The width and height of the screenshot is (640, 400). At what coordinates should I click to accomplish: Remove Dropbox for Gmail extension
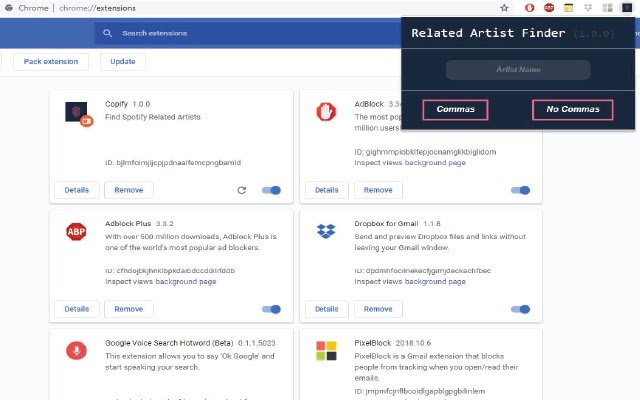point(378,309)
